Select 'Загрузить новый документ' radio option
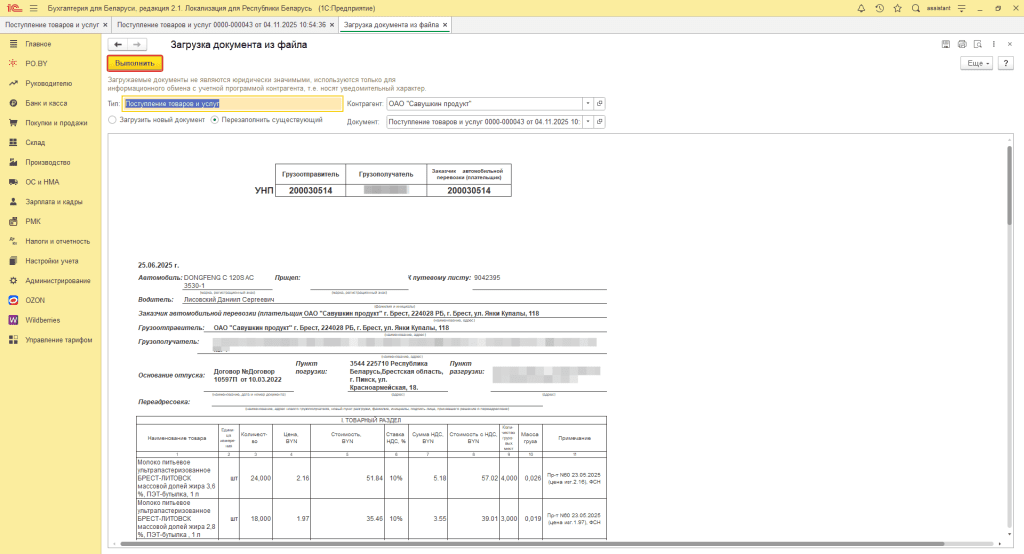Screen dimensions: 1024x554 pos(113,120)
